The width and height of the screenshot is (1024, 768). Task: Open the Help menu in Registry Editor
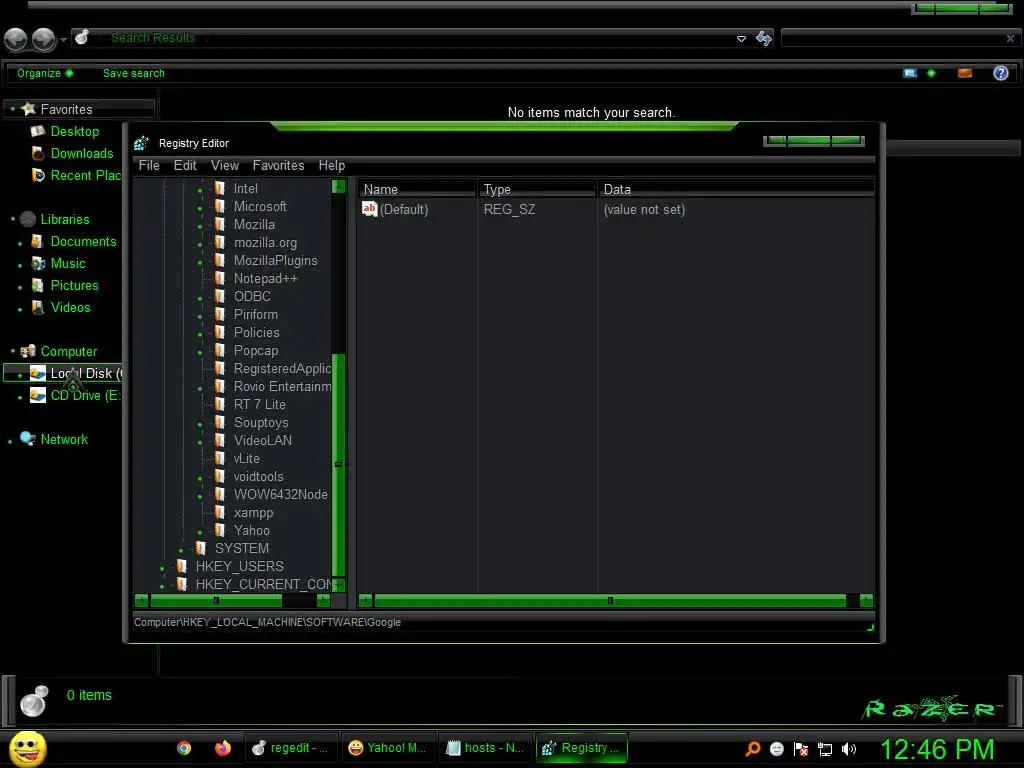pyautogui.click(x=332, y=165)
